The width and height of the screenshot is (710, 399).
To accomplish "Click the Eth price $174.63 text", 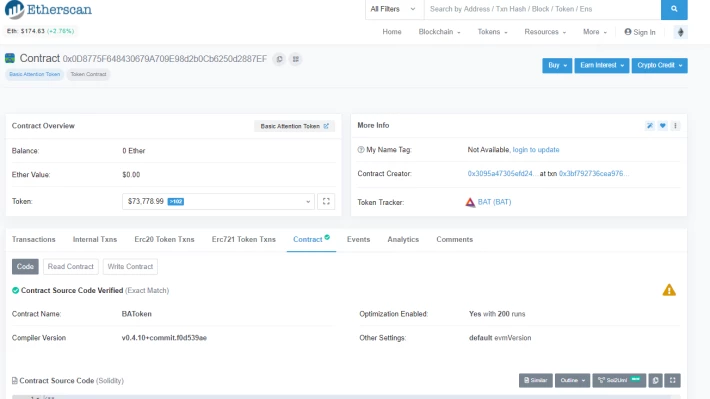I will (x=26, y=31).
